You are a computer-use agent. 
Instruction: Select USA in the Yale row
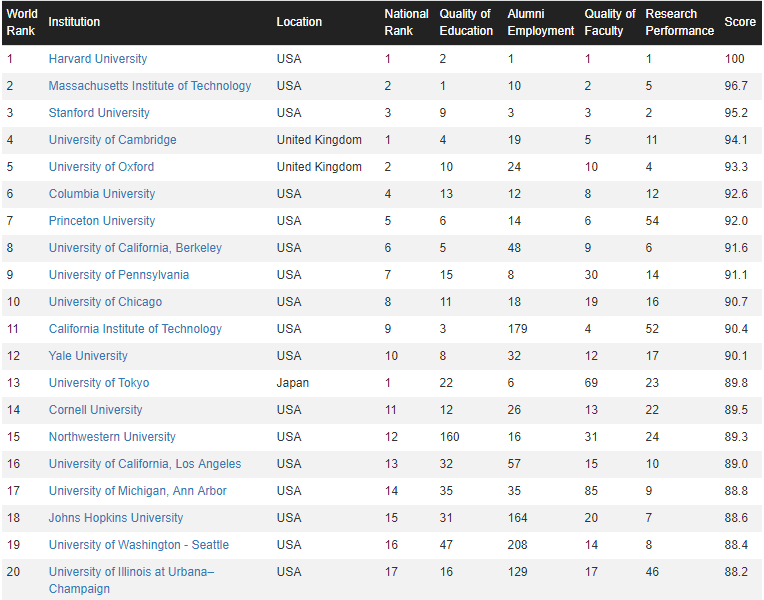pos(289,356)
